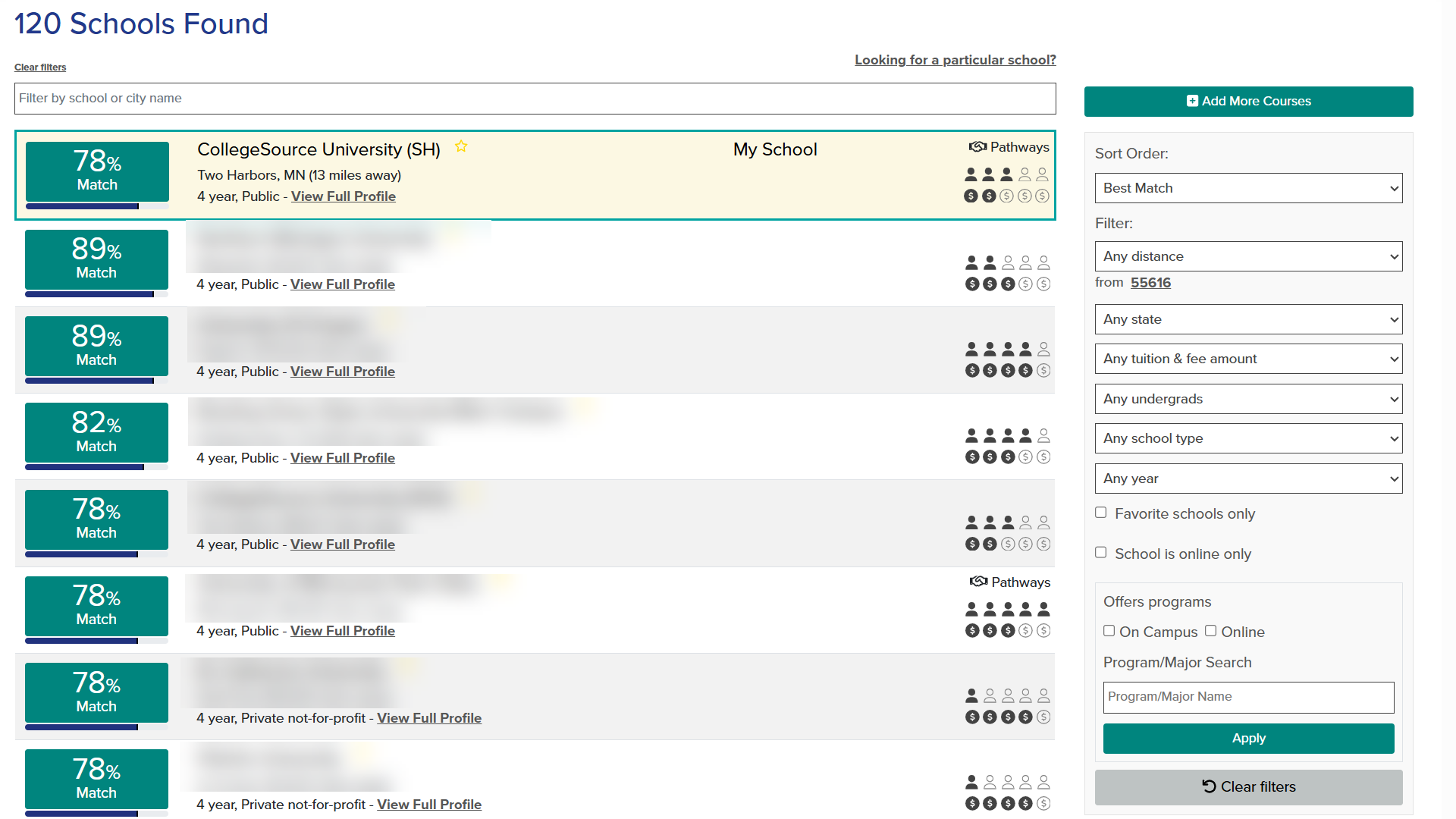Expand the Any state filter dropdown
This screenshot has height=819, width=1456.
coord(1248,319)
